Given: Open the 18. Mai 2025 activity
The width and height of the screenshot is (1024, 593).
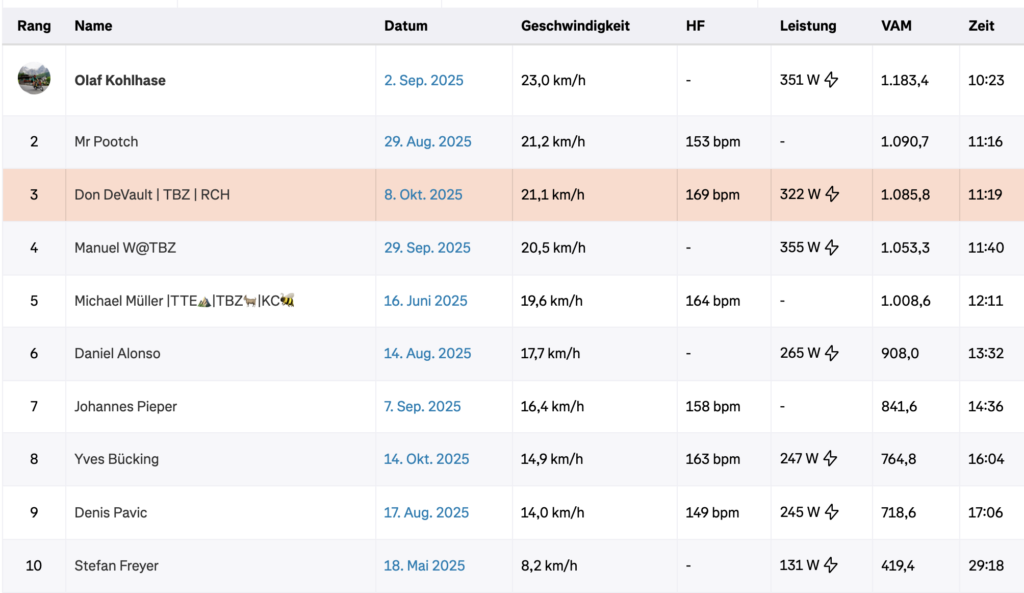Looking at the screenshot, I should coord(425,565).
